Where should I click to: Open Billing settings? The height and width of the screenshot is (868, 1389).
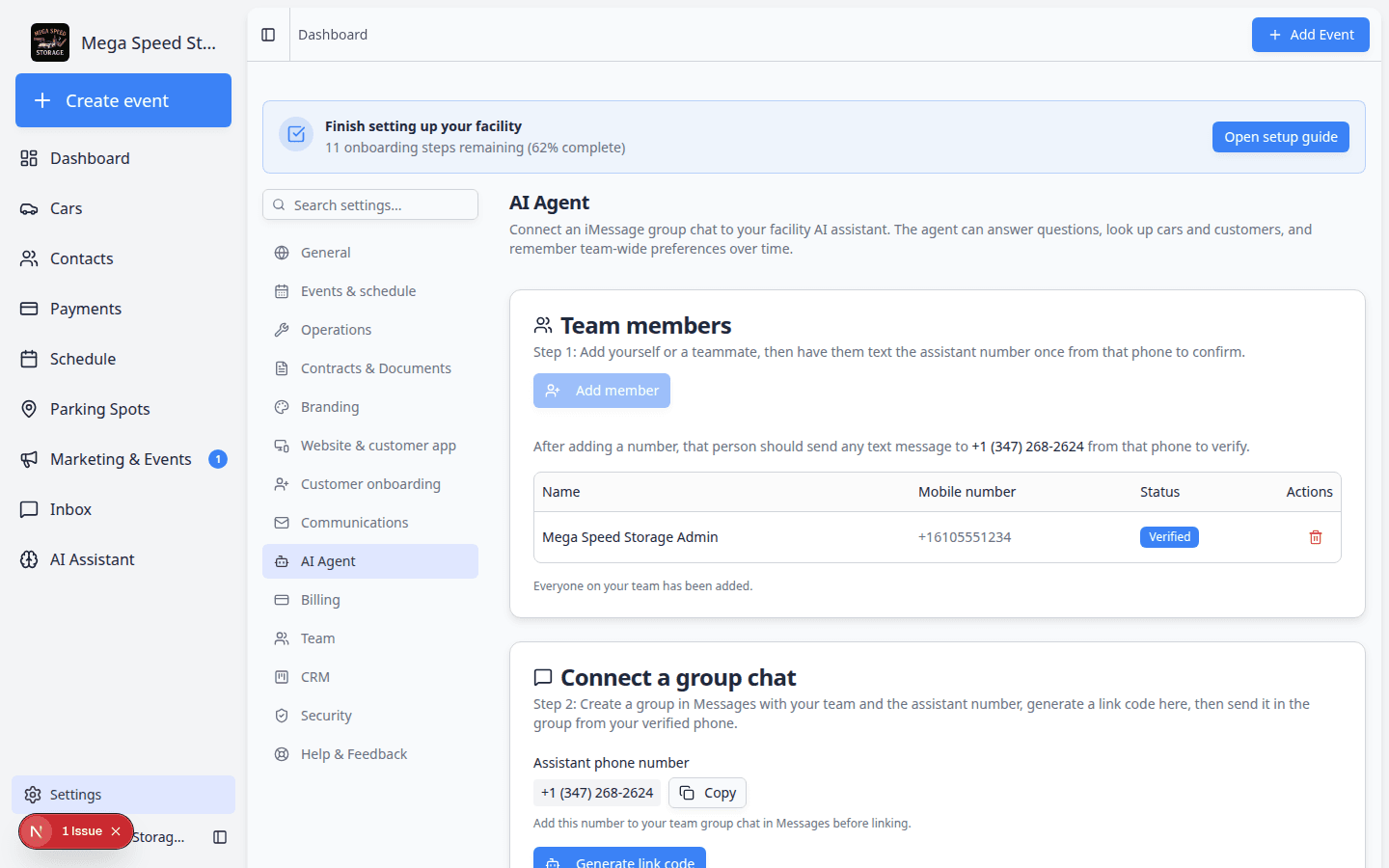(370, 600)
